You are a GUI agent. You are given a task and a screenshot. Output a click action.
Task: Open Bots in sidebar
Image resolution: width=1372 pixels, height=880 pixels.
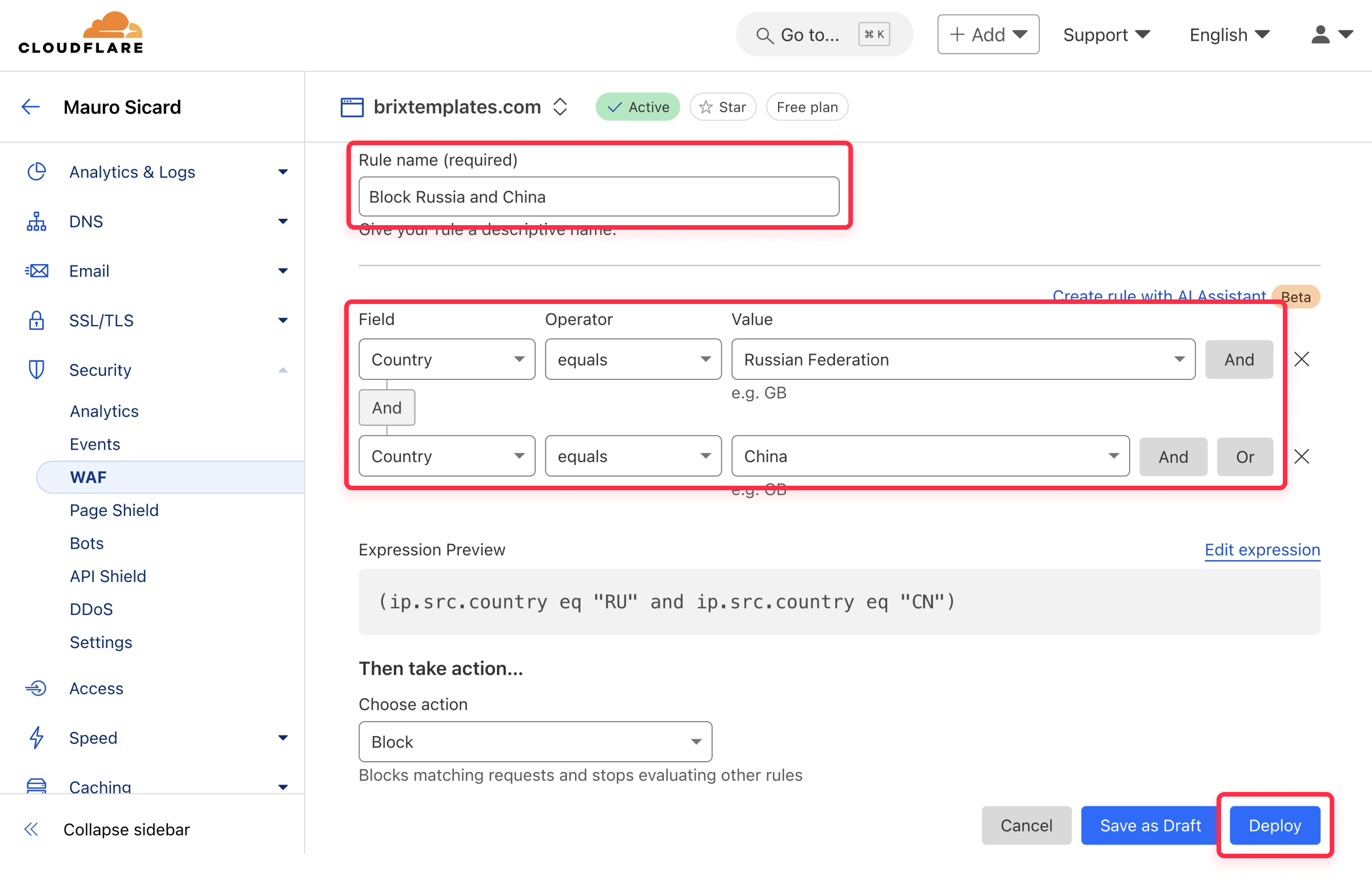[x=86, y=543]
